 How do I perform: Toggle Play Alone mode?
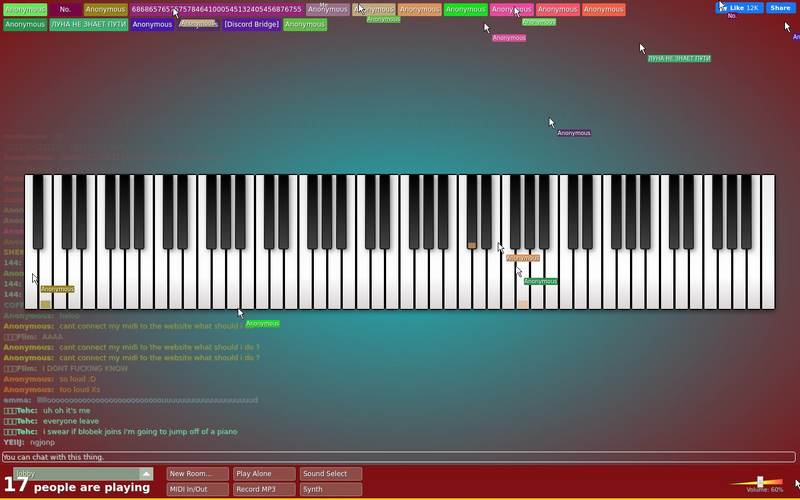(264, 474)
